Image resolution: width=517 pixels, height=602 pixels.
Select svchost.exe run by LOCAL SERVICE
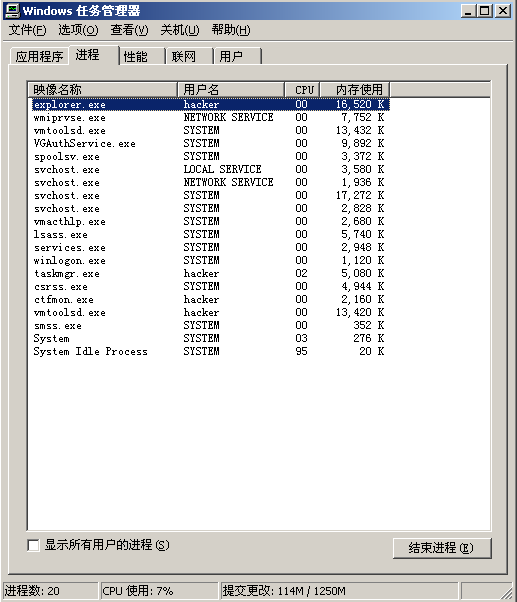tap(210, 169)
